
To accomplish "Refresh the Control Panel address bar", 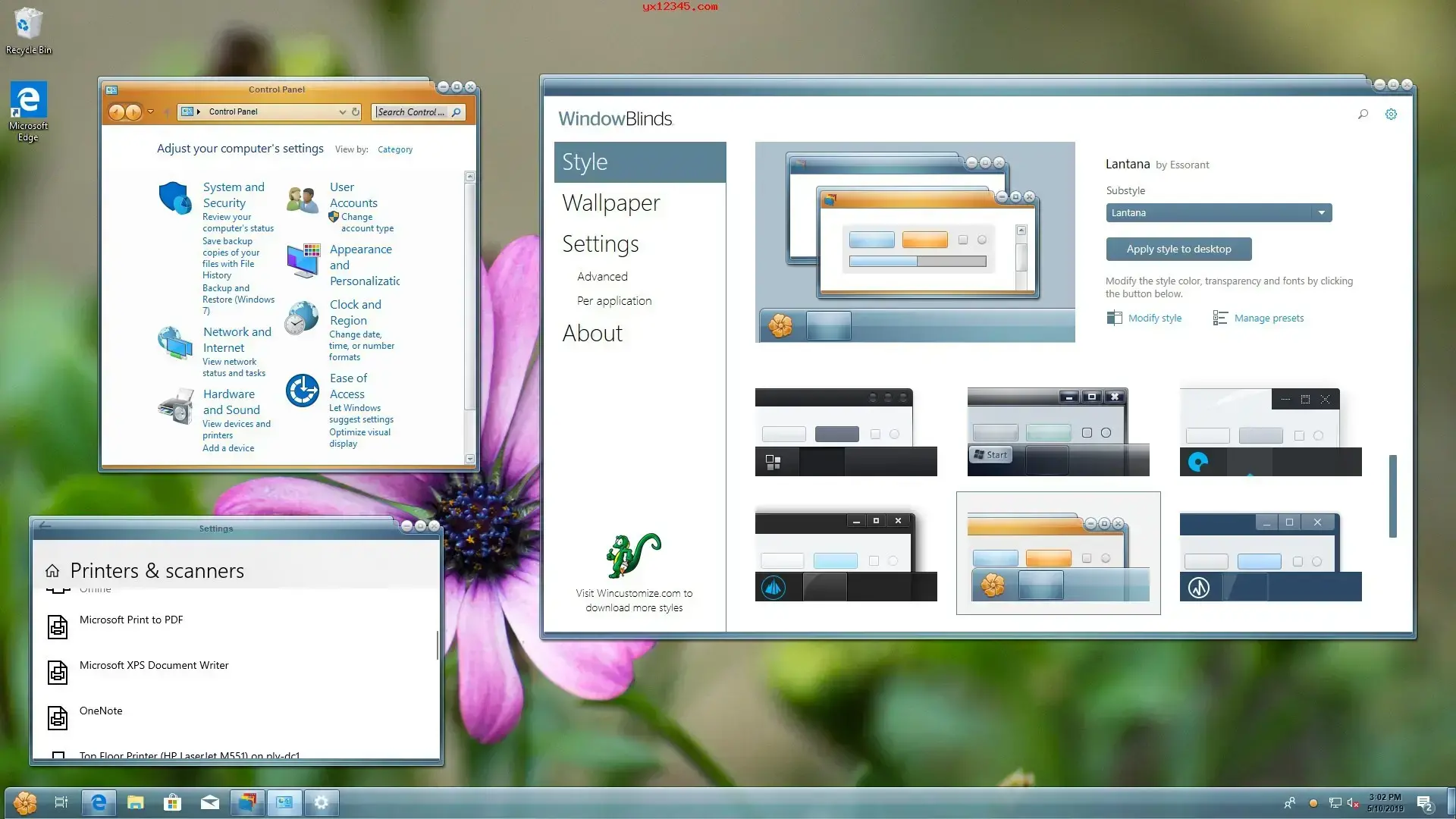I will (355, 111).
